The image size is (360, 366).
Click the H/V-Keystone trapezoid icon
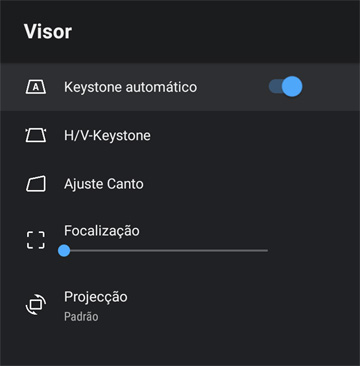coord(36,136)
